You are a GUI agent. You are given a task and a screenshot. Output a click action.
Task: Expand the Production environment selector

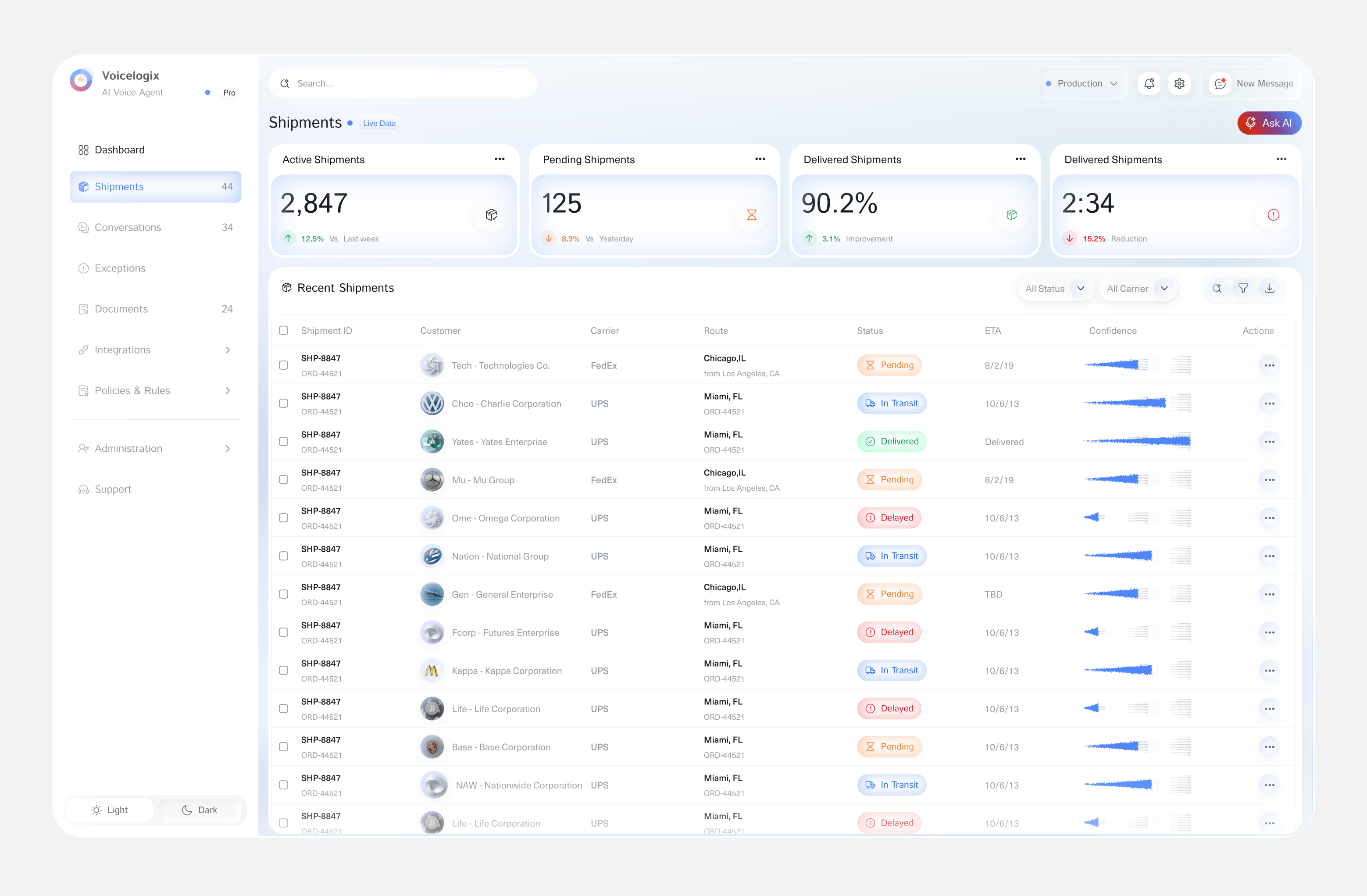pos(1083,83)
